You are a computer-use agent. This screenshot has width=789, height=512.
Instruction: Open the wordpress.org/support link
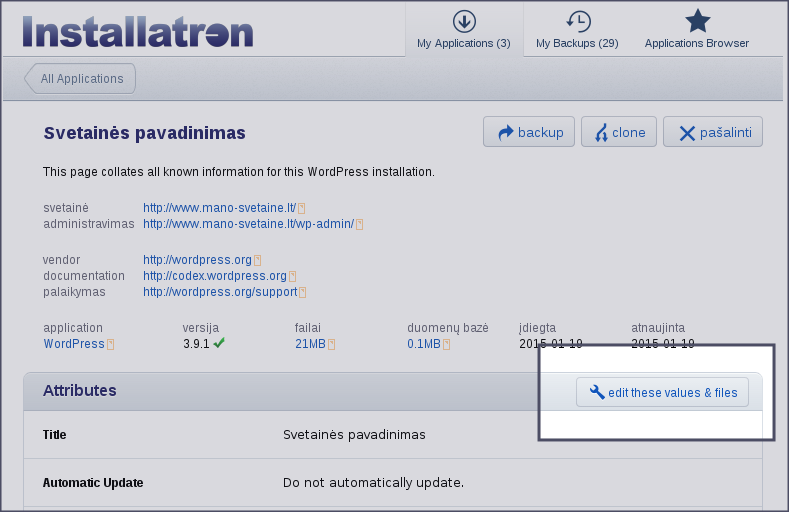coord(220,292)
